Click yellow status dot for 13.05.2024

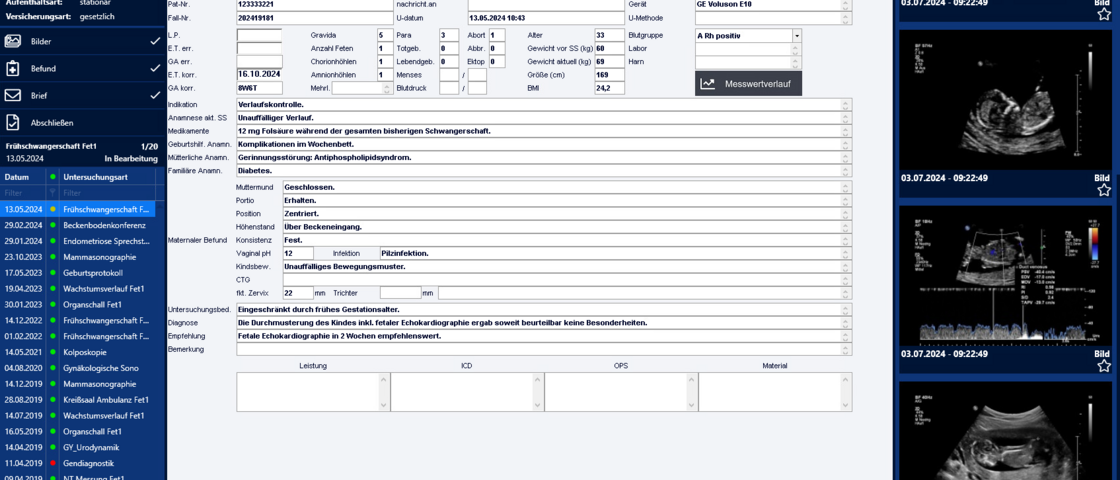pos(52,209)
